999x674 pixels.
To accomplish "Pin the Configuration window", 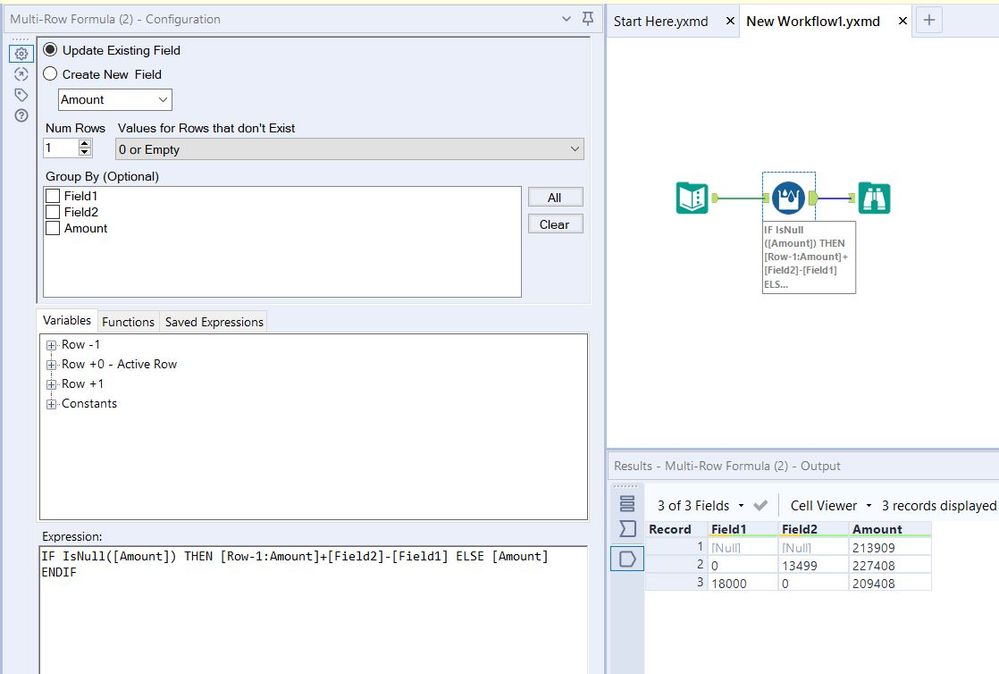I will 588,18.
